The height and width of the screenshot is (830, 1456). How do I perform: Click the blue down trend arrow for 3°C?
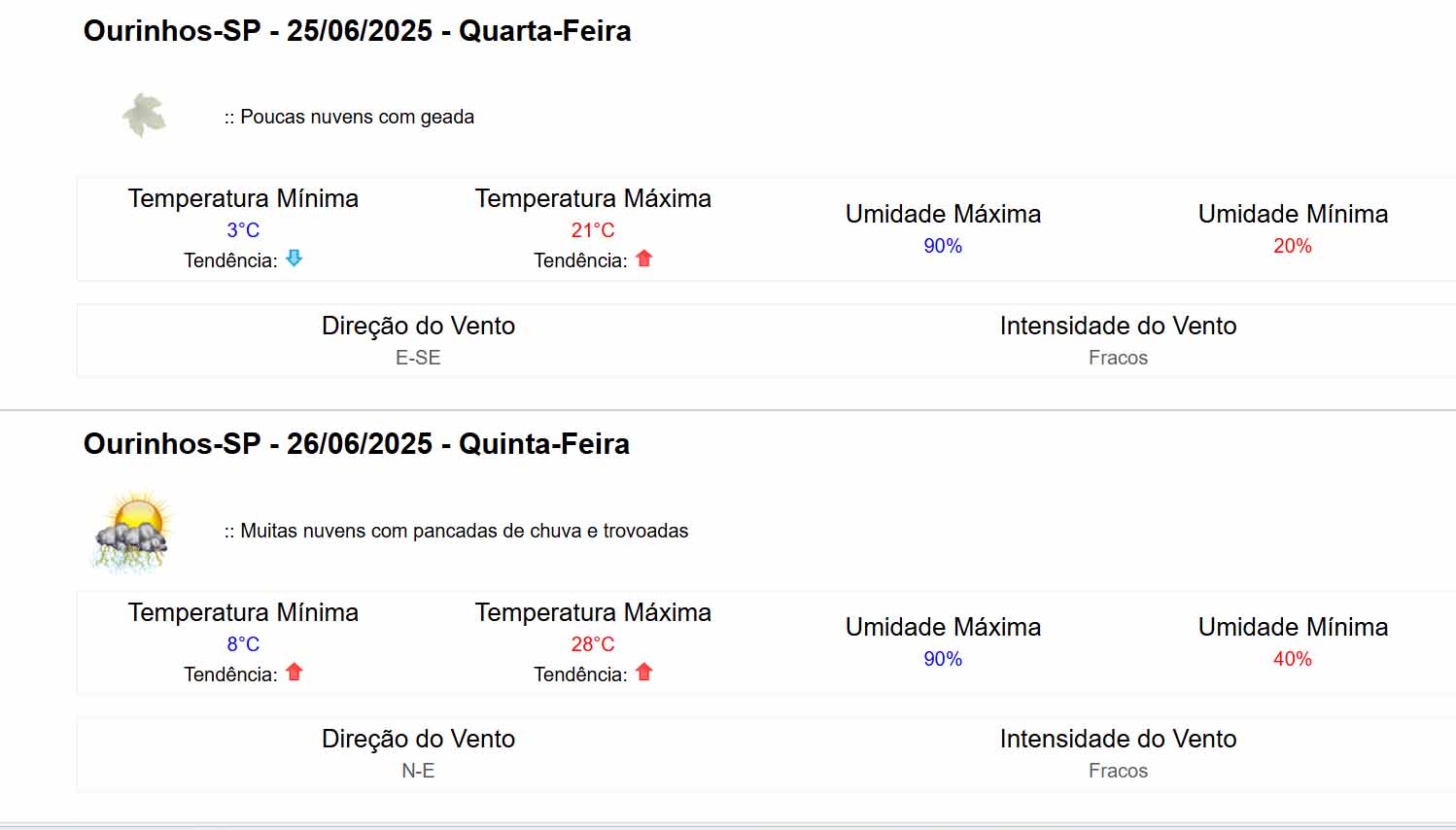click(294, 259)
